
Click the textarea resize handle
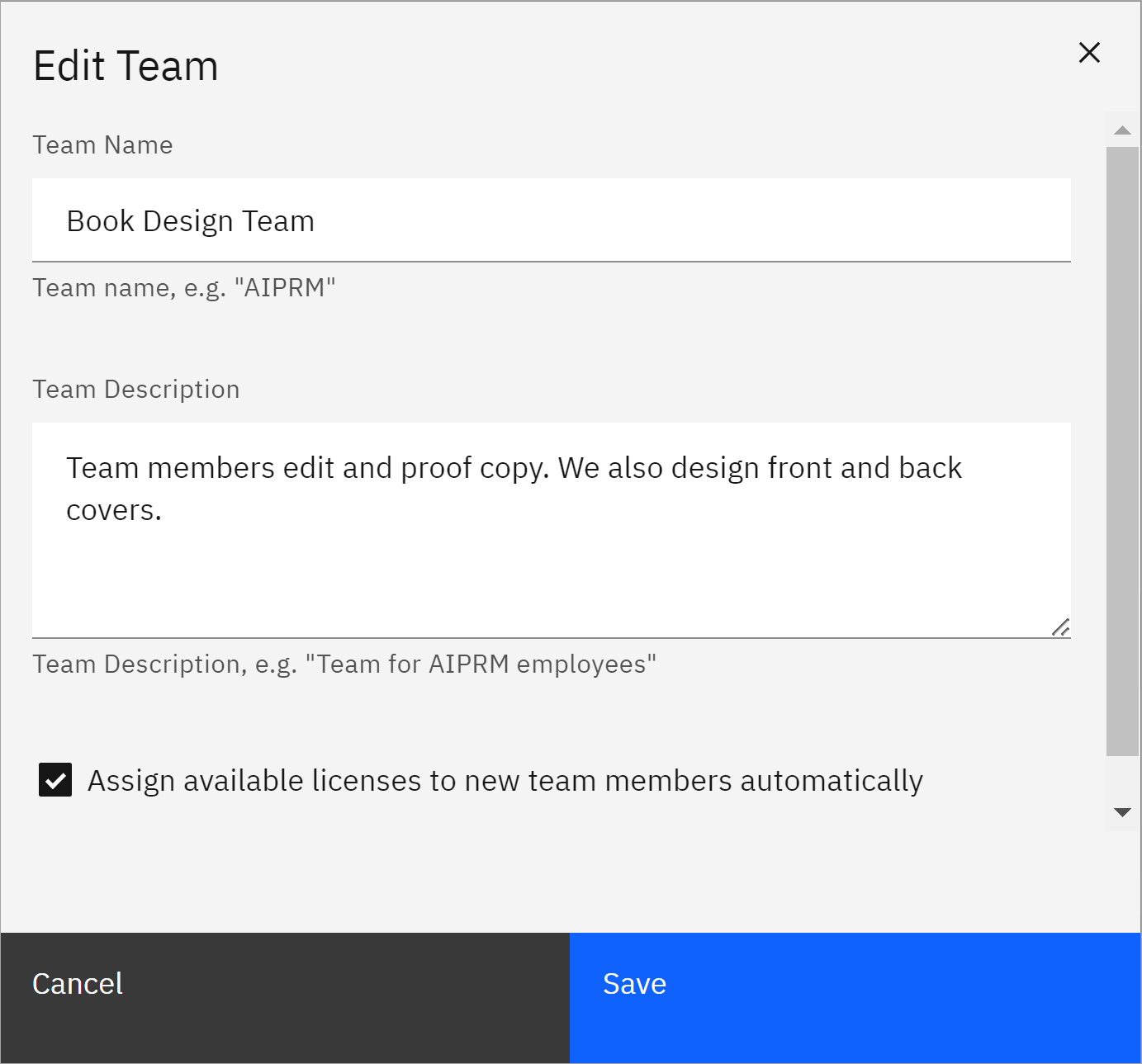tap(1062, 627)
